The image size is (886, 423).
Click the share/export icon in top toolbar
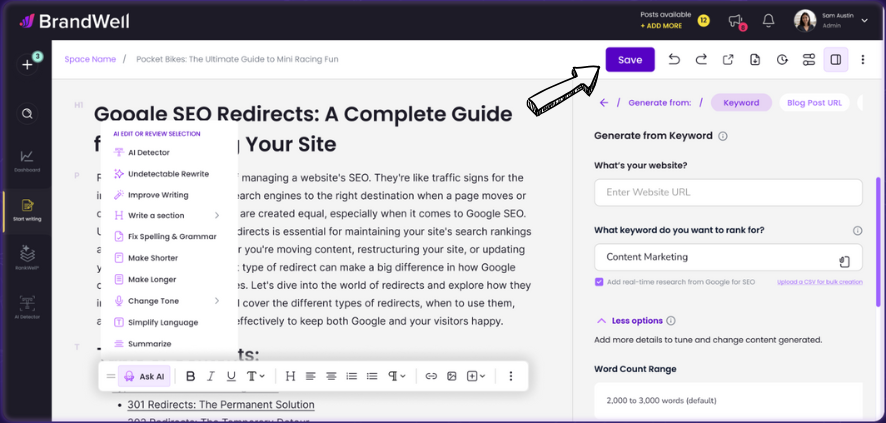point(728,60)
